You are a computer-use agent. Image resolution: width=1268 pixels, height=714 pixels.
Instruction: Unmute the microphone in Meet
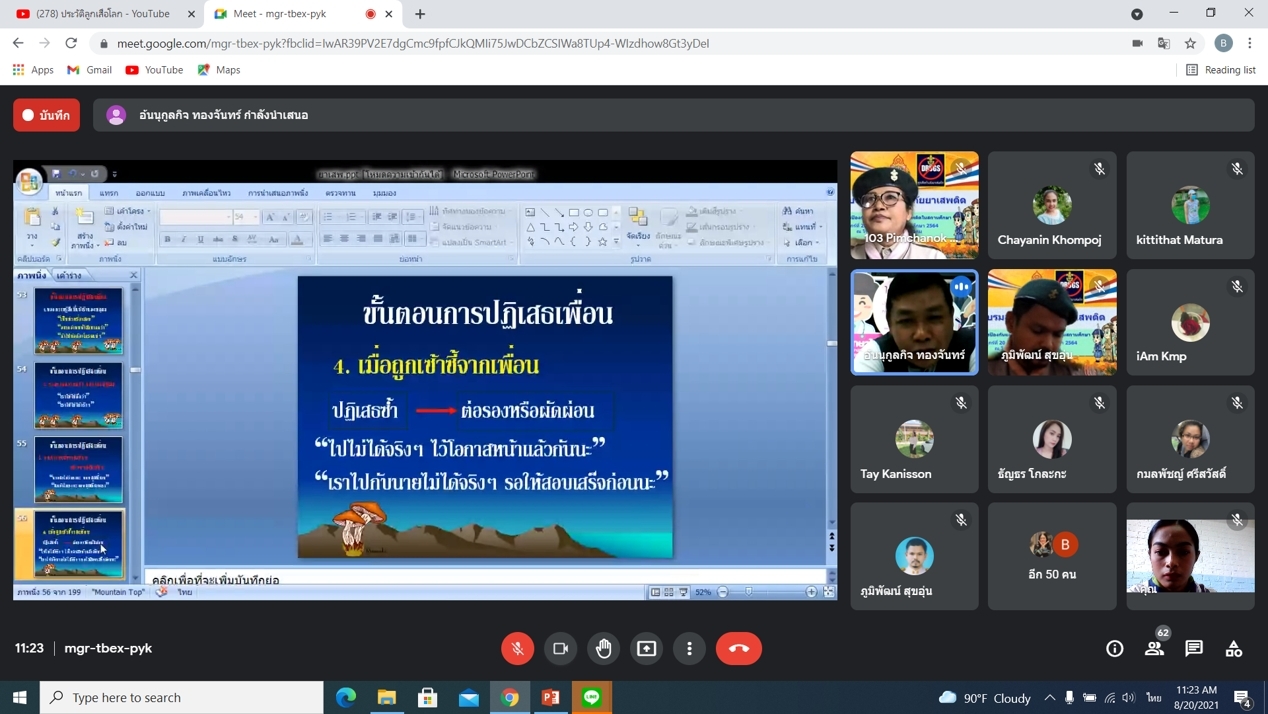click(518, 648)
